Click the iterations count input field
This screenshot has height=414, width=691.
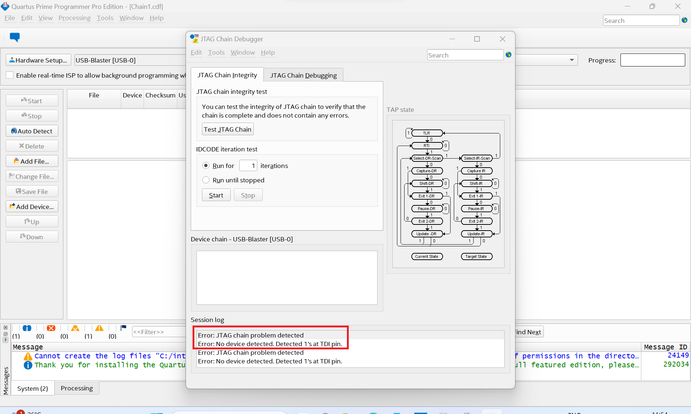[248, 166]
